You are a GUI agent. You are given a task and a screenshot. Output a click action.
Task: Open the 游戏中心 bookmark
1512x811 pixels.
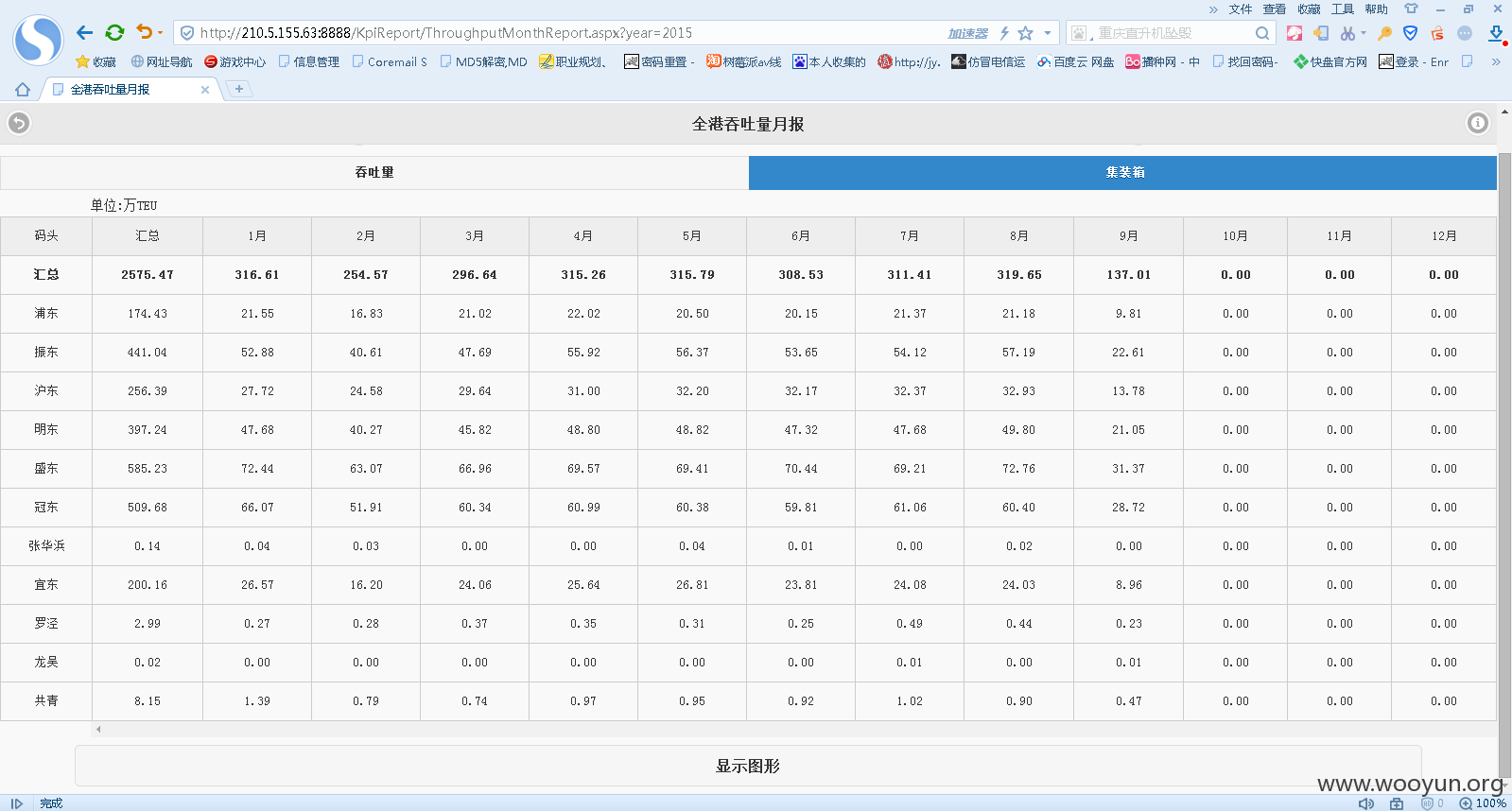(235, 62)
